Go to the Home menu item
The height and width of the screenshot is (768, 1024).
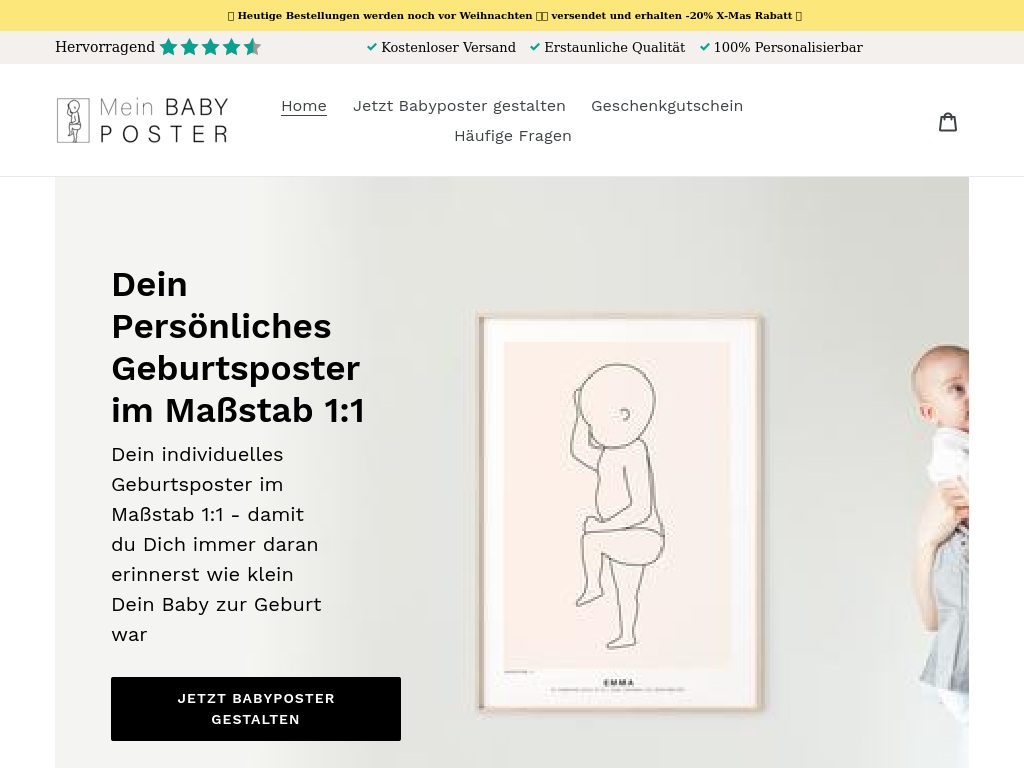pyautogui.click(x=304, y=106)
